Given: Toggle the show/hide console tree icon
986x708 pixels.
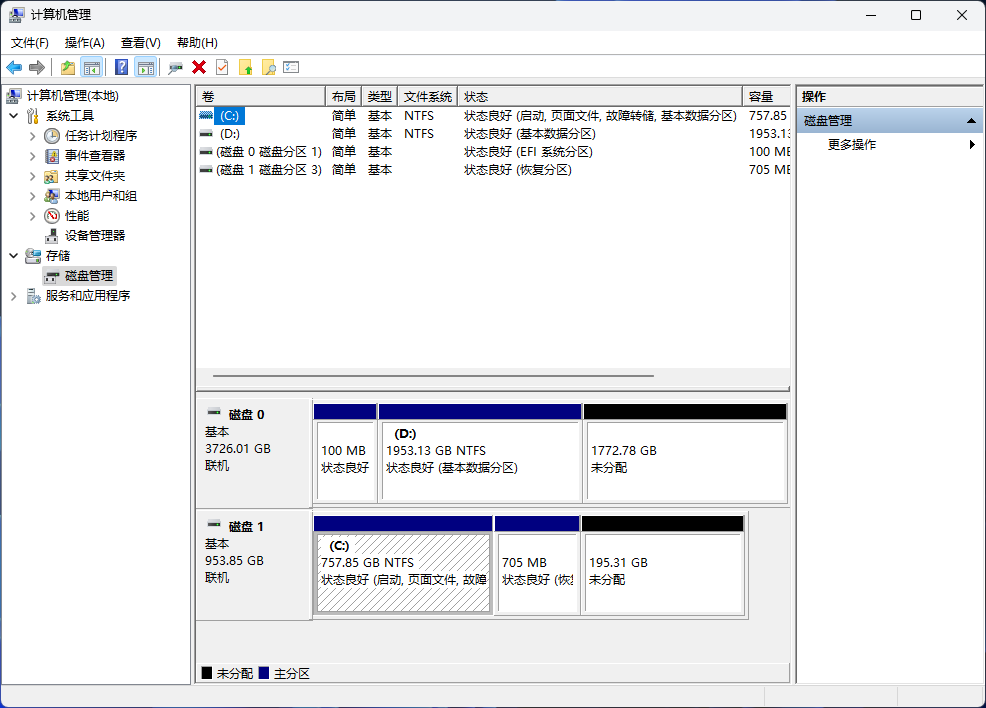Looking at the screenshot, I should coord(92,67).
